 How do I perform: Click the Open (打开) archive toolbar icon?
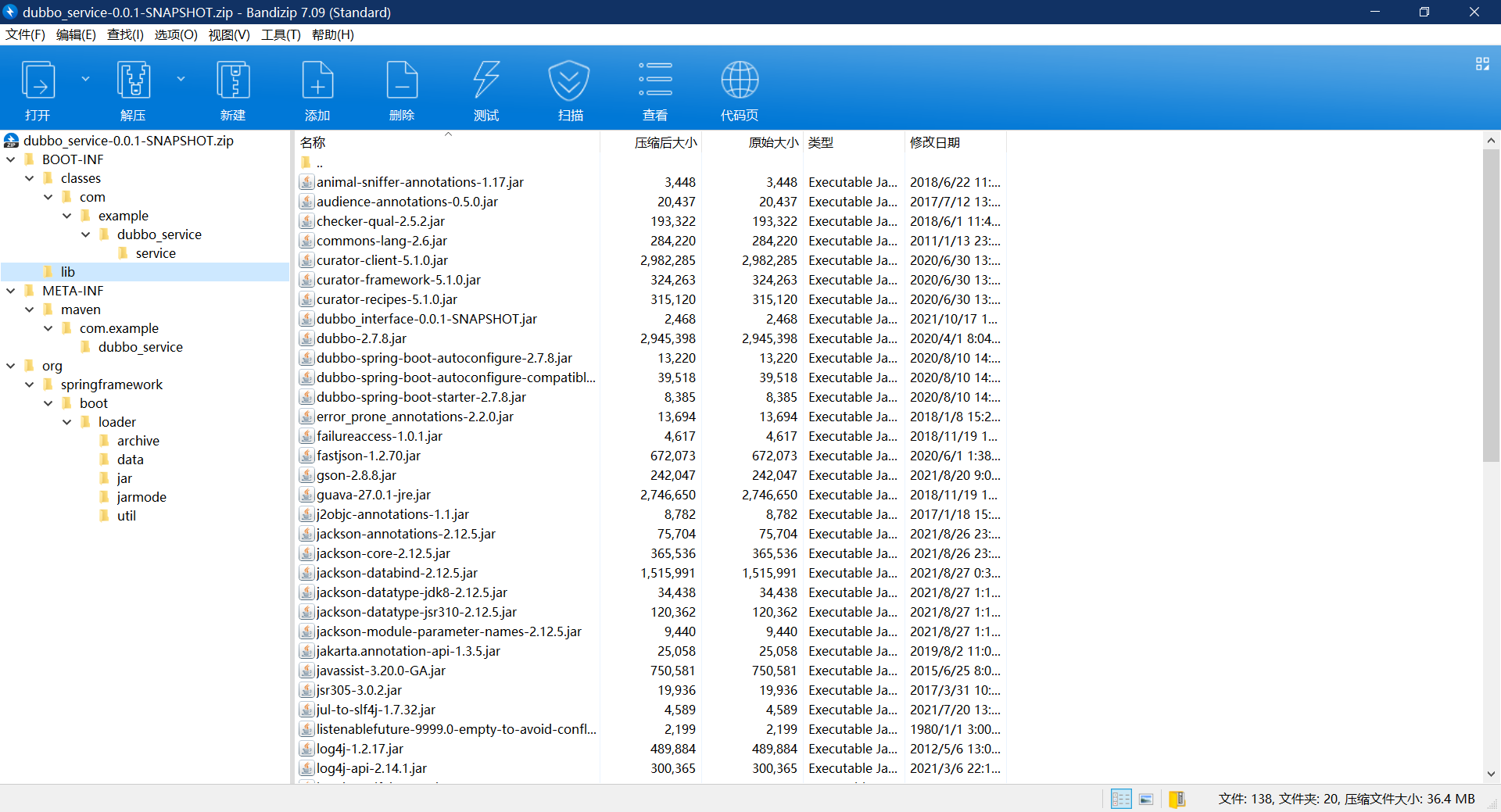pyautogui.click(x=38, y=80)
